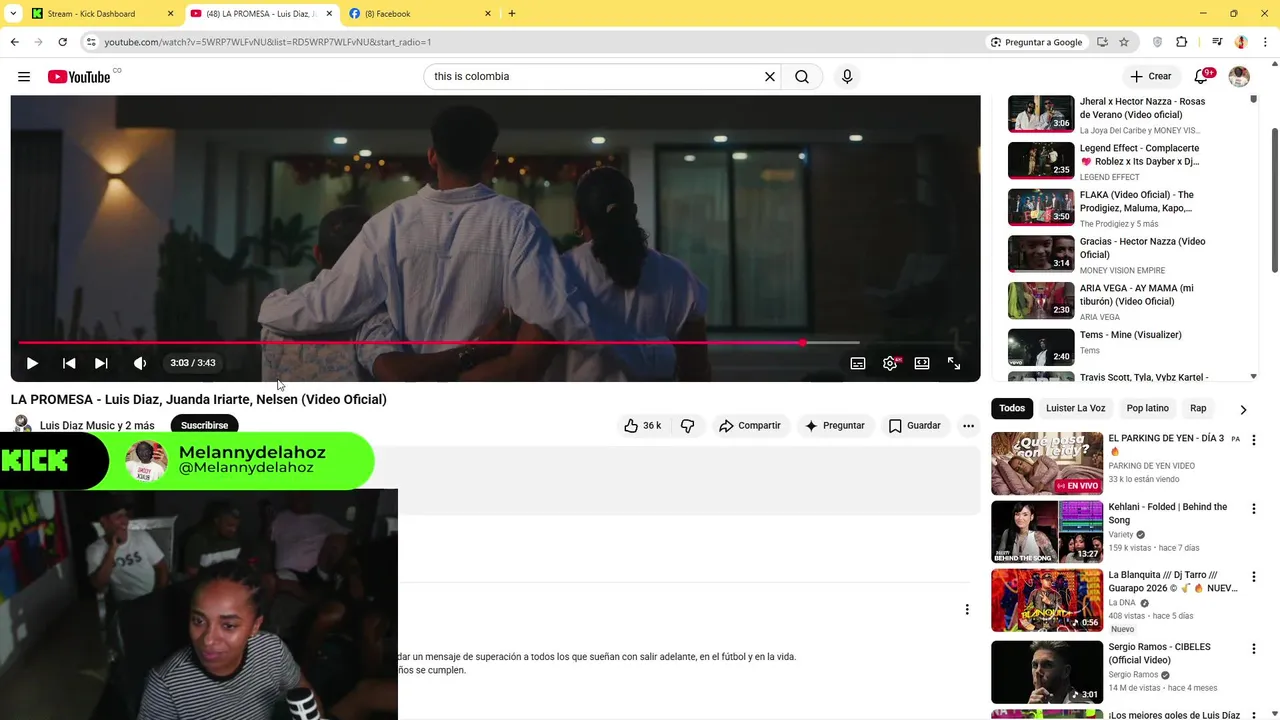
Task: Go to YouTube home via logo
Action: (79, 77)
